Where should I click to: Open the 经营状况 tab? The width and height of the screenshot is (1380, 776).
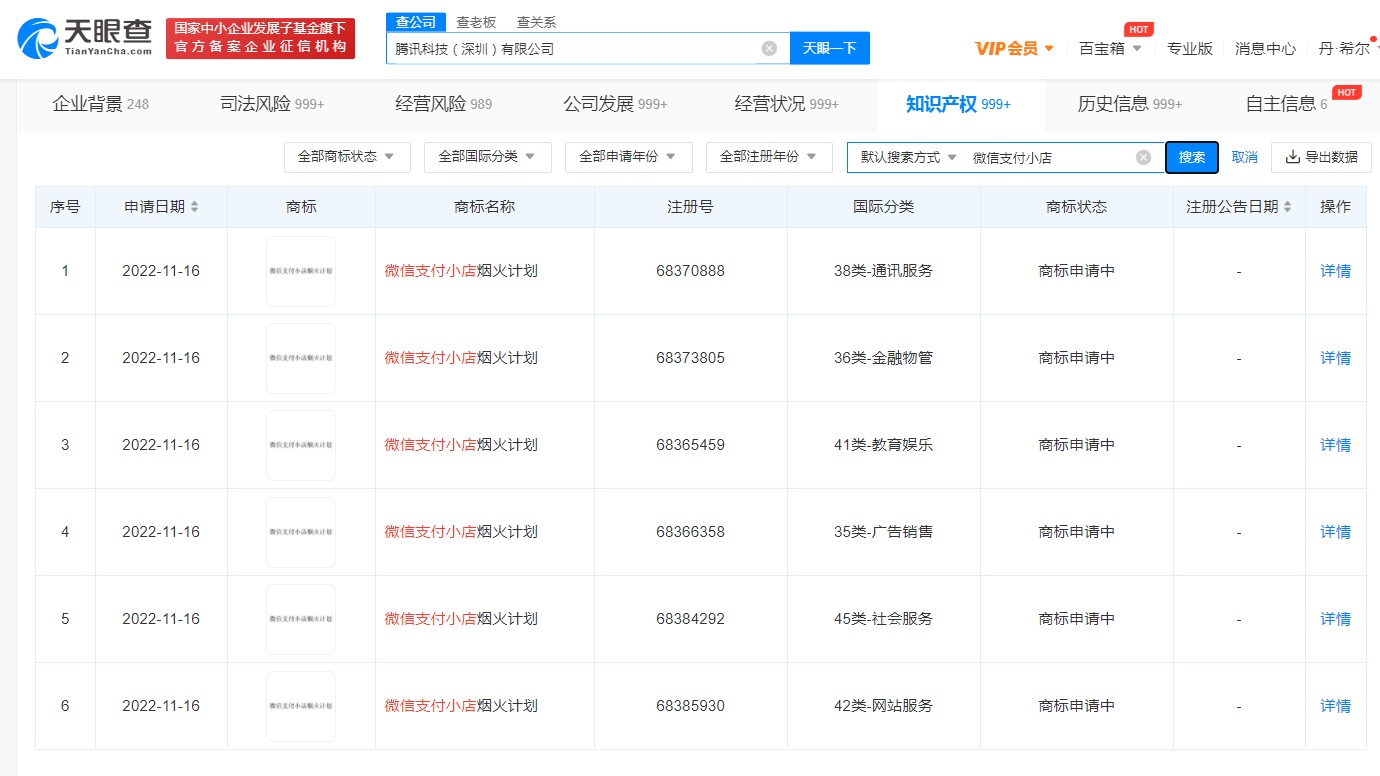[x=787, y=104]
